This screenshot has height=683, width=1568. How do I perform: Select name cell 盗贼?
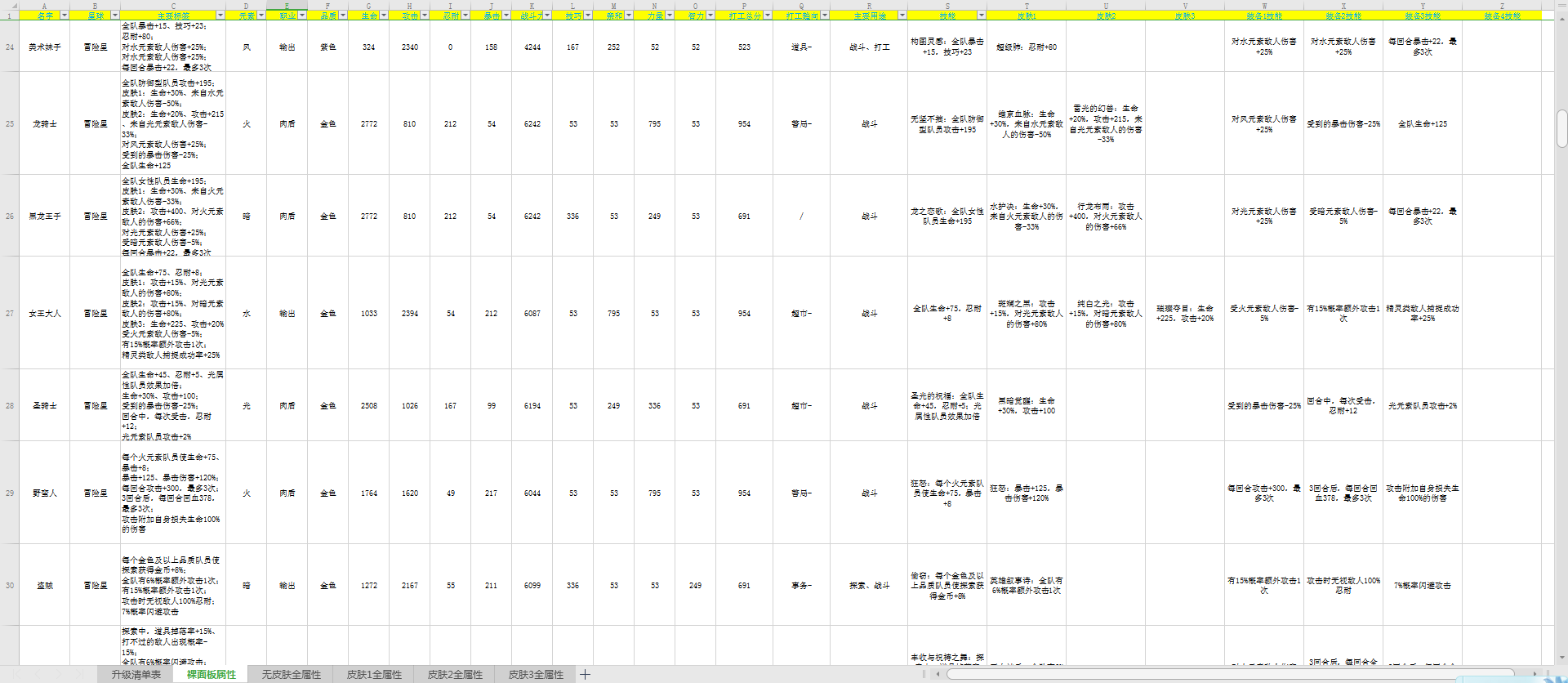tap(45, 586)
